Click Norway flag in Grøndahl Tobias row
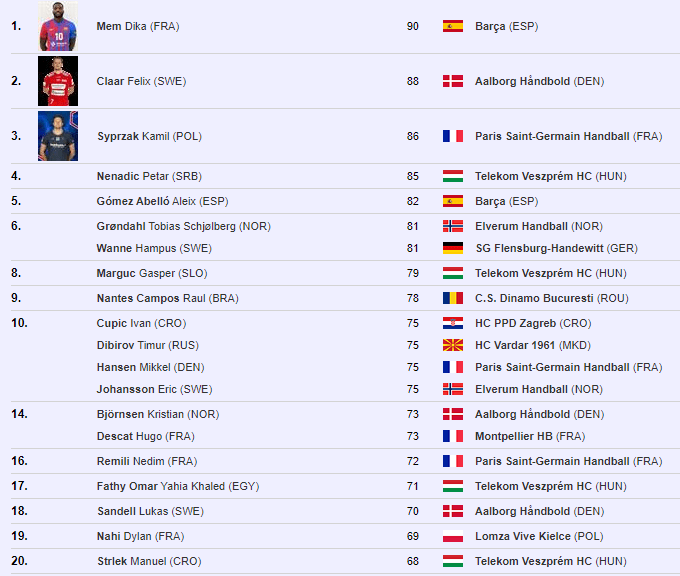Screen dimensions: 680x576 (x=452, y=226)
